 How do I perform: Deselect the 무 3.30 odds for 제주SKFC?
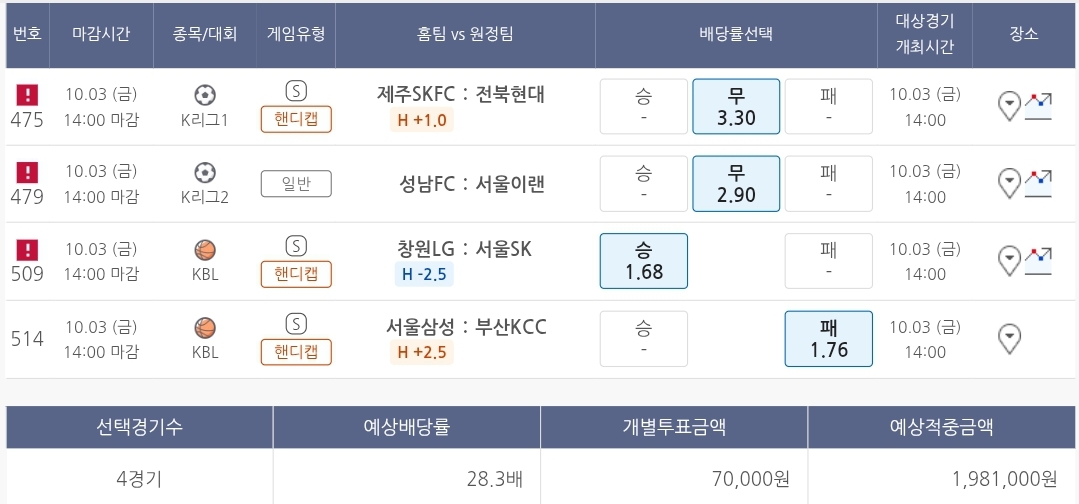[736, 107]
